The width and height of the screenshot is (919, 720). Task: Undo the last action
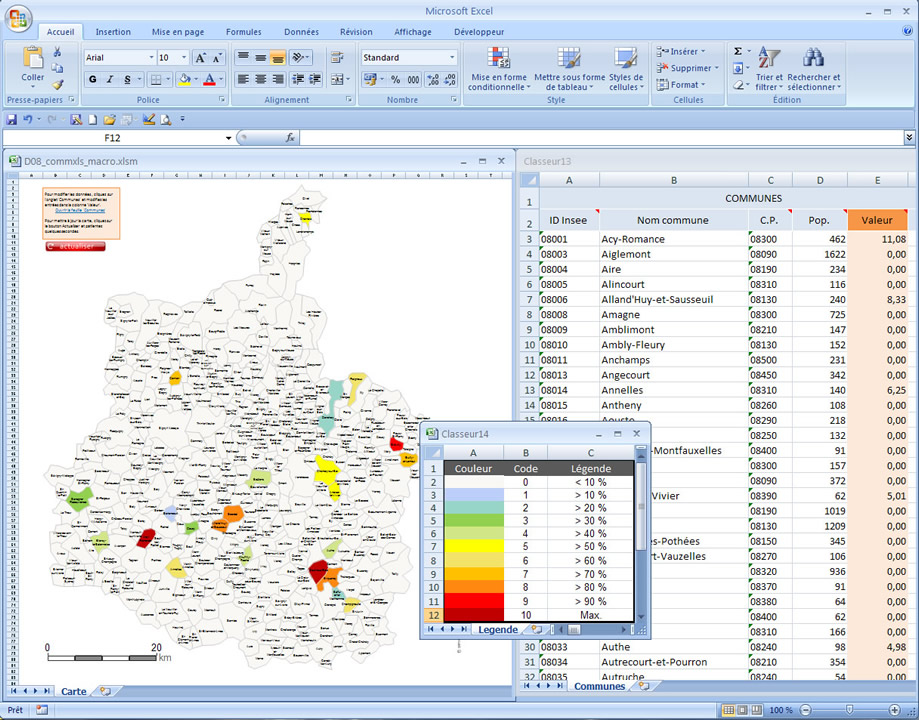click(x=28, y=120)
